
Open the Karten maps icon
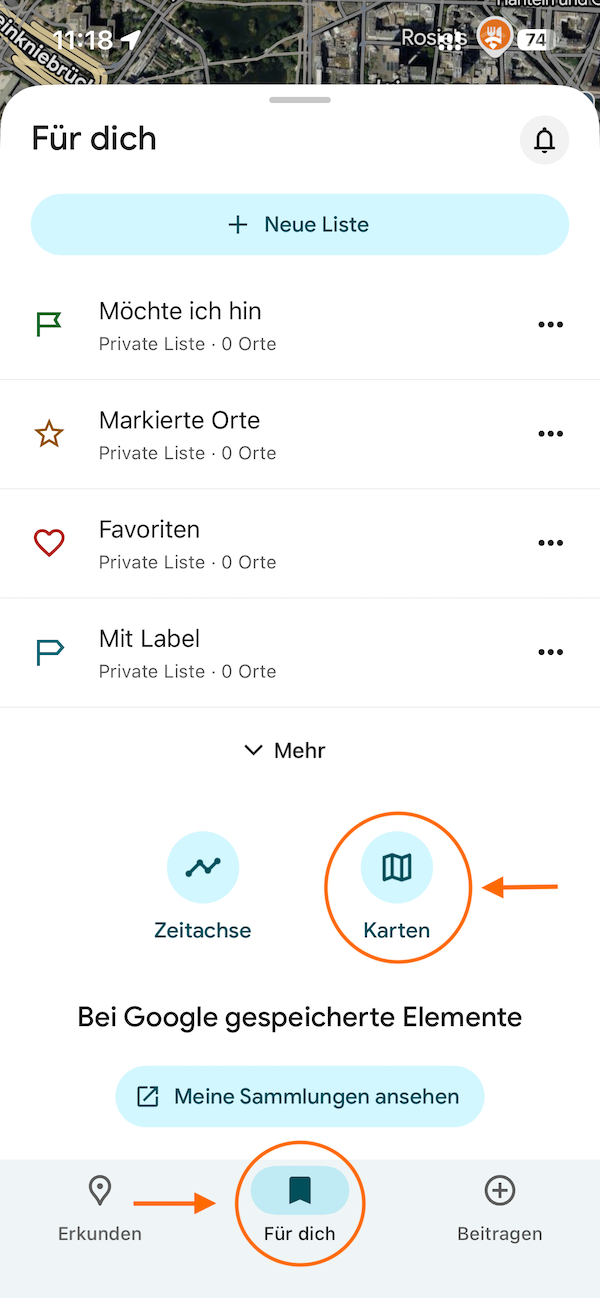[397, 868]
